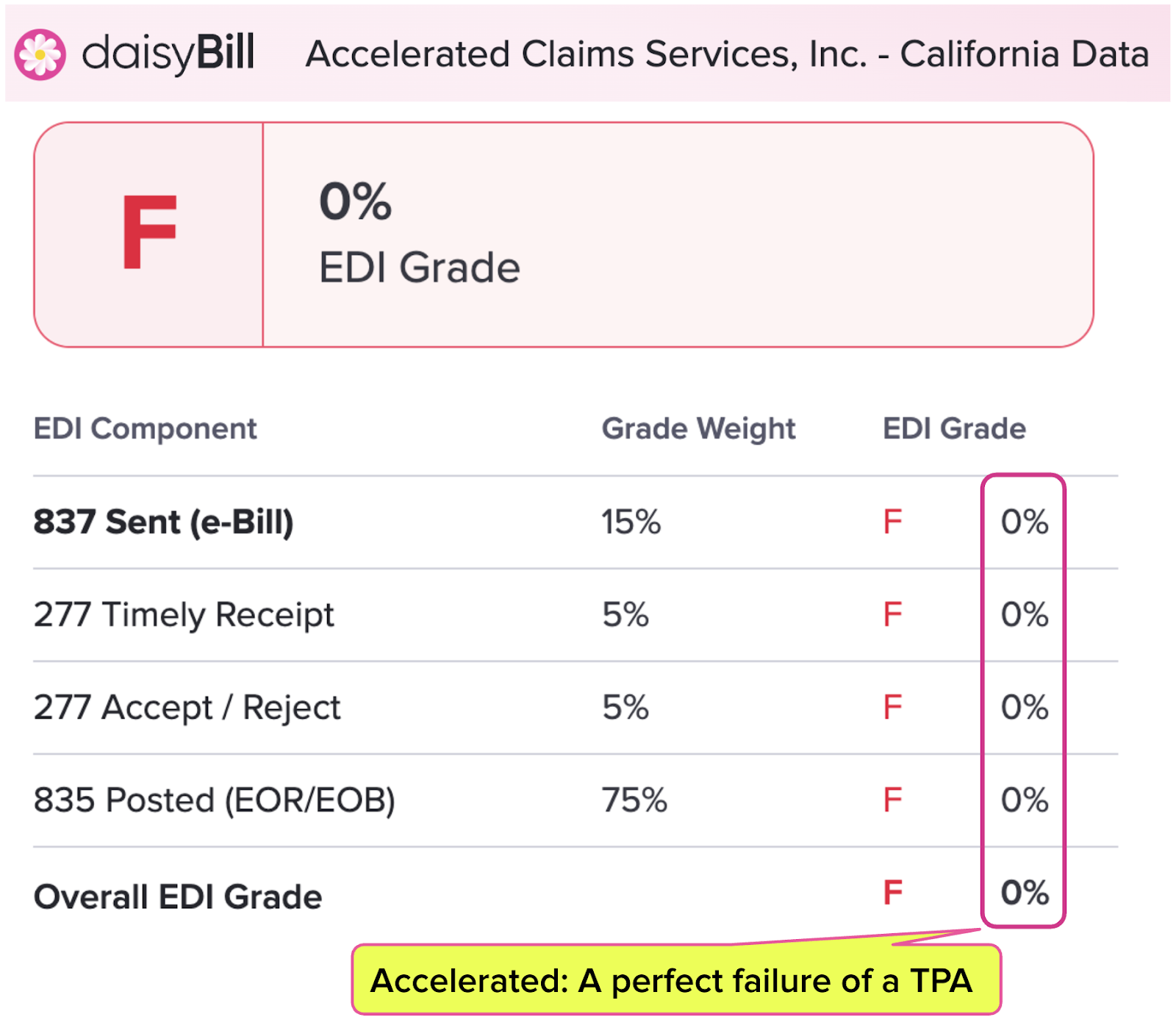Click the red F for 277 Accept / Reject

(x=892, y=708)
